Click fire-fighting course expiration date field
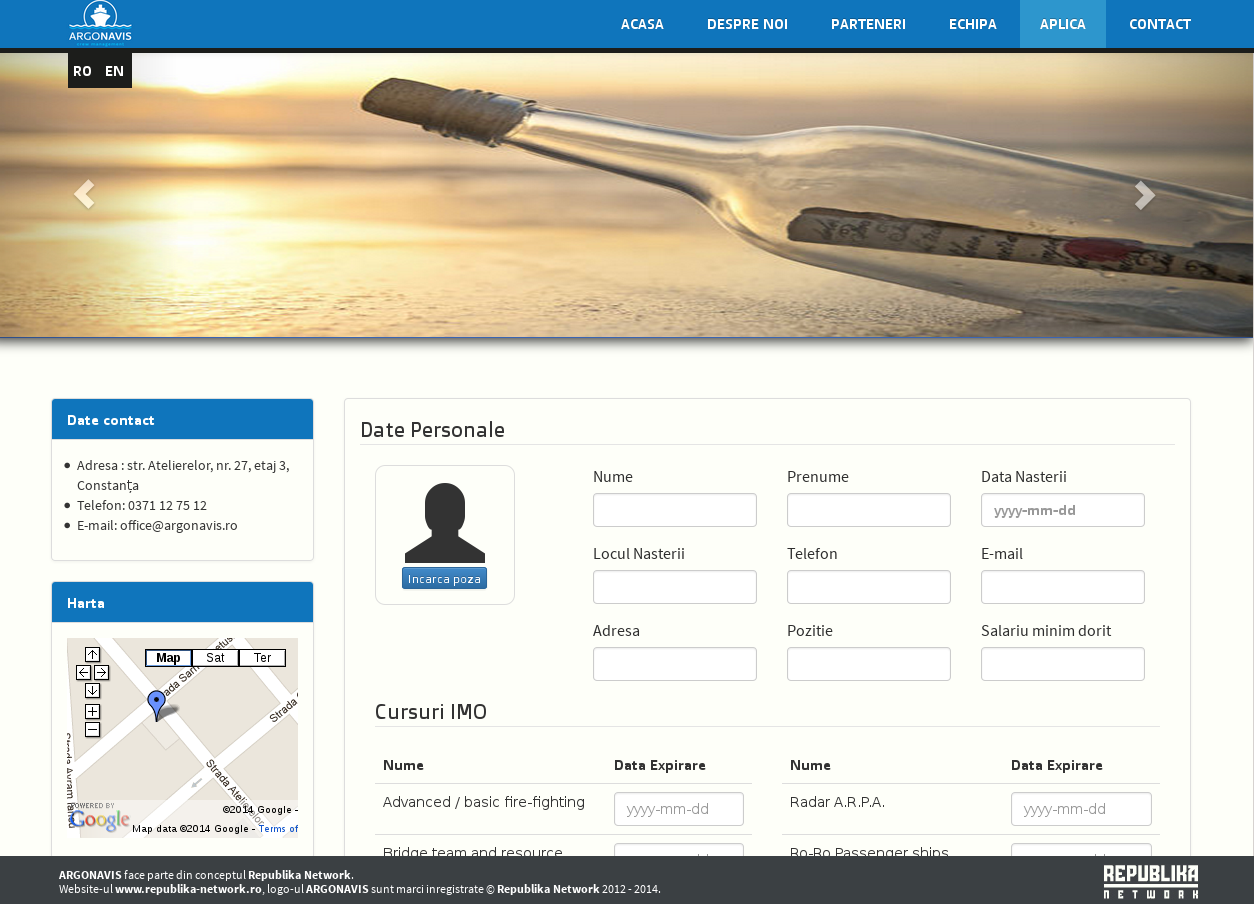 pos(679,809)
